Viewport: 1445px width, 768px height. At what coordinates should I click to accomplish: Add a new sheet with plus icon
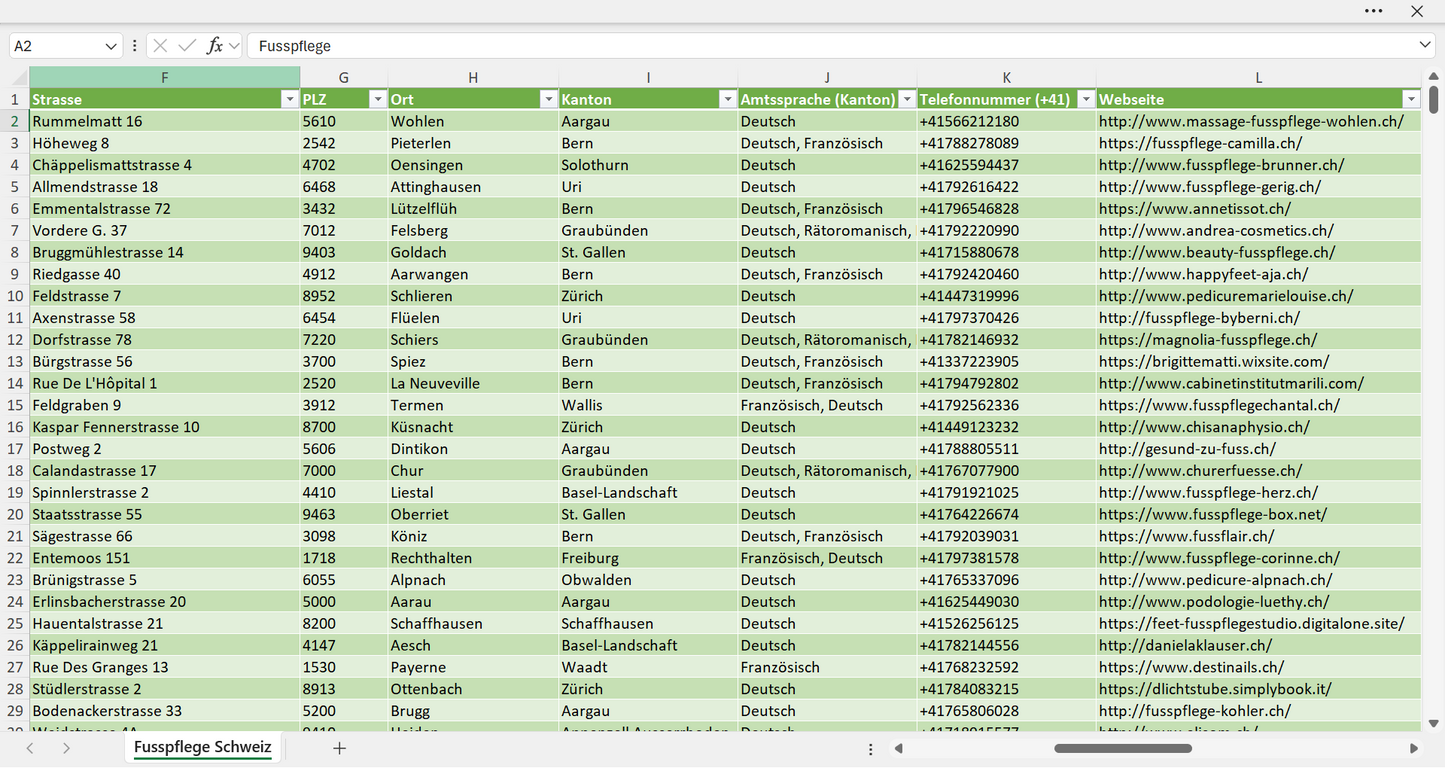340,748
